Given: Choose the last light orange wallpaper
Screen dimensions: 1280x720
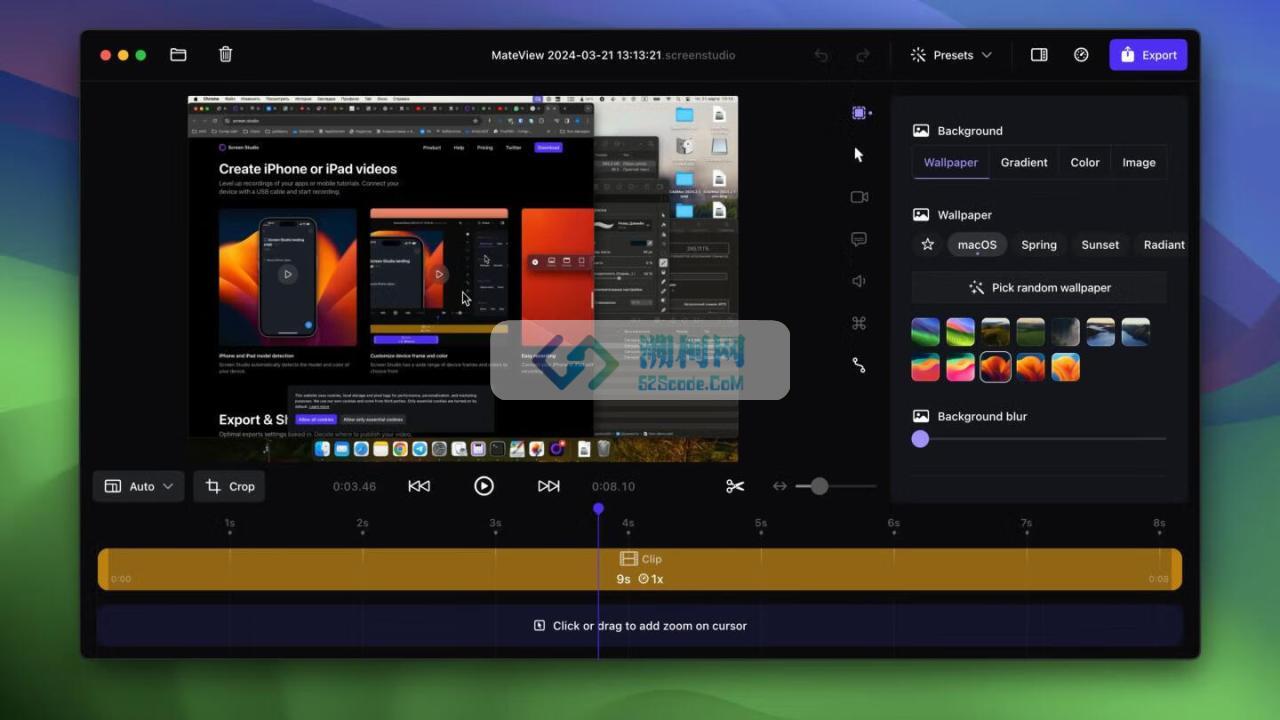Looking at the screenshot, I should (x=1066, y=367).
